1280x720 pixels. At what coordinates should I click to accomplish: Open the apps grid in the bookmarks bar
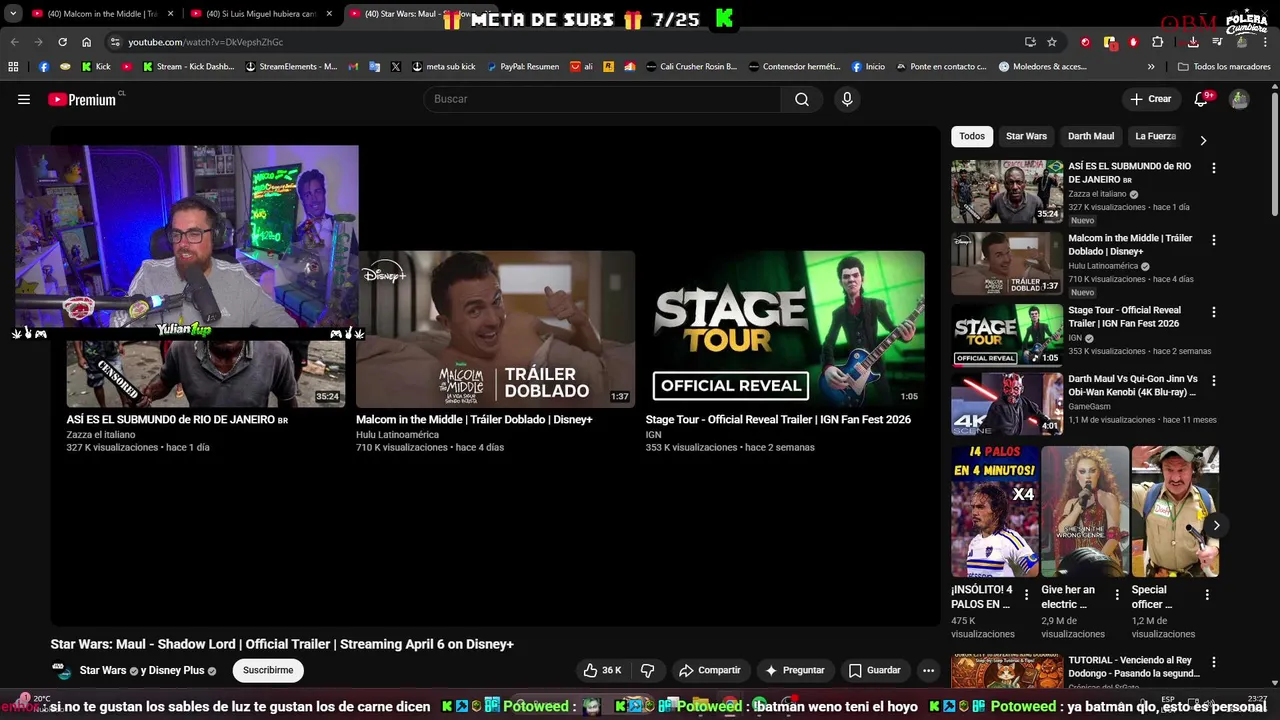tap(13, 67)
